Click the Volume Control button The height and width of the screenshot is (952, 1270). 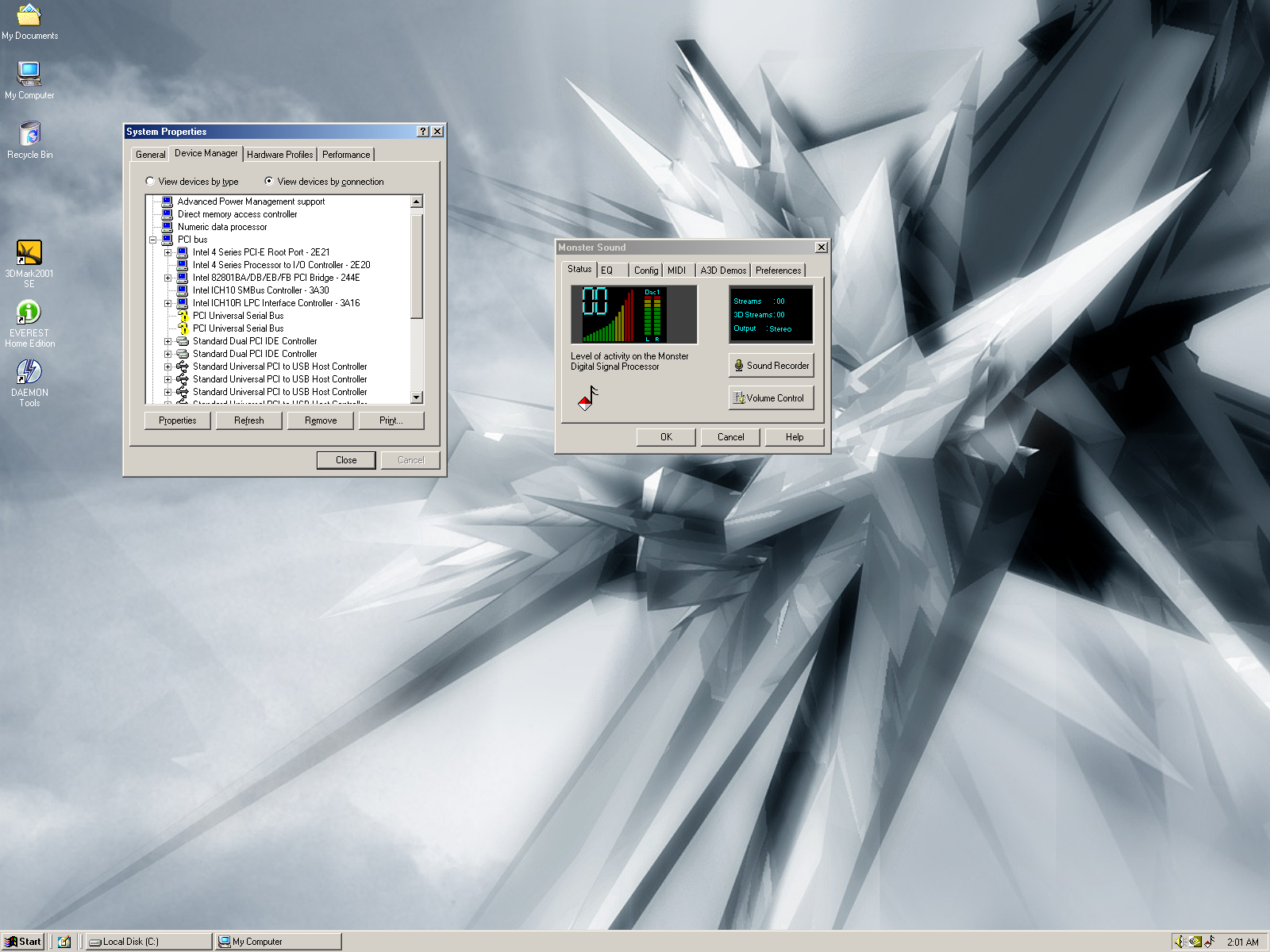pyautogui.click(x=771, y=398)
